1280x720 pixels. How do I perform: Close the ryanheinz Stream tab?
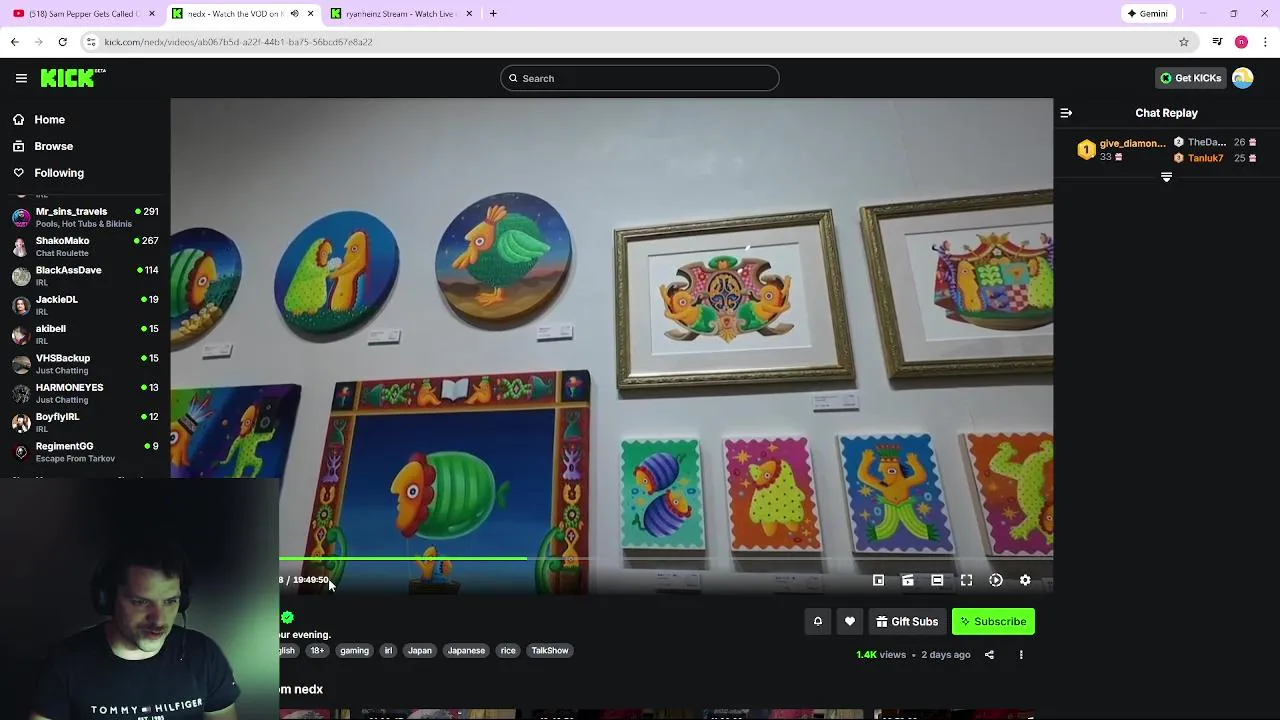click(x=468, y=14)
